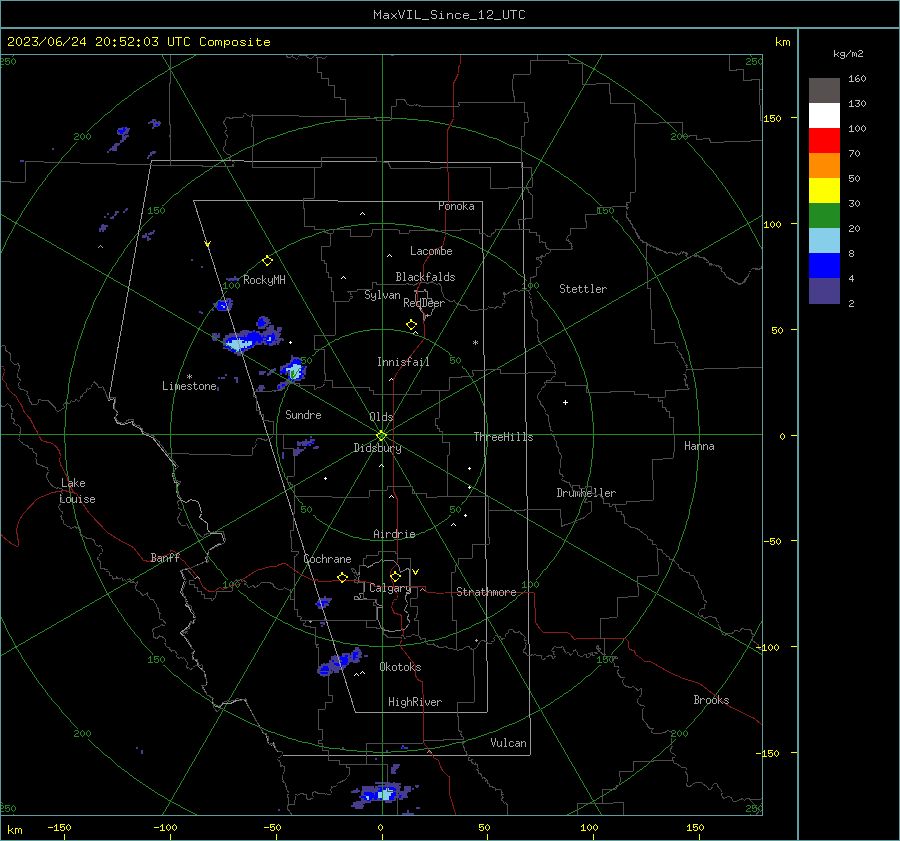Click the Calgary city label
This screenshot has width=900, height=841.
pyautogui.click(x=390, y=588)
